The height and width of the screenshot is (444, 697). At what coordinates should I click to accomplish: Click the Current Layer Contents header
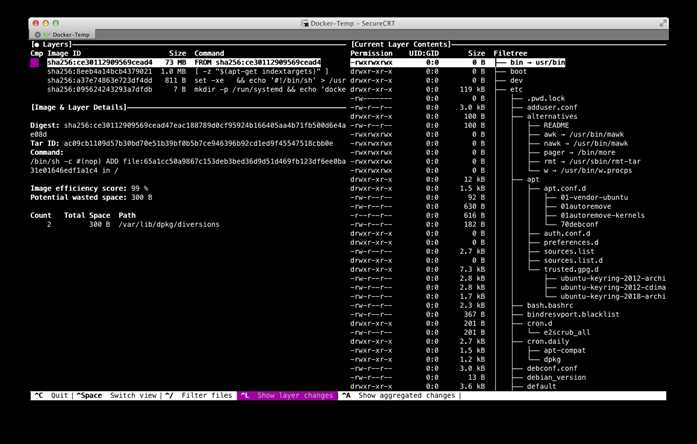point(401,44)
